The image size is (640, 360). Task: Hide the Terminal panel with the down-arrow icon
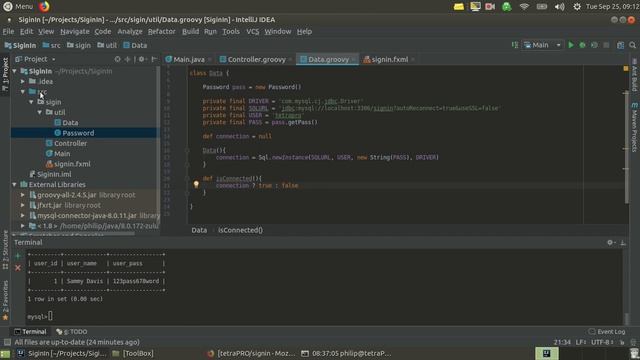coord(623,242)
